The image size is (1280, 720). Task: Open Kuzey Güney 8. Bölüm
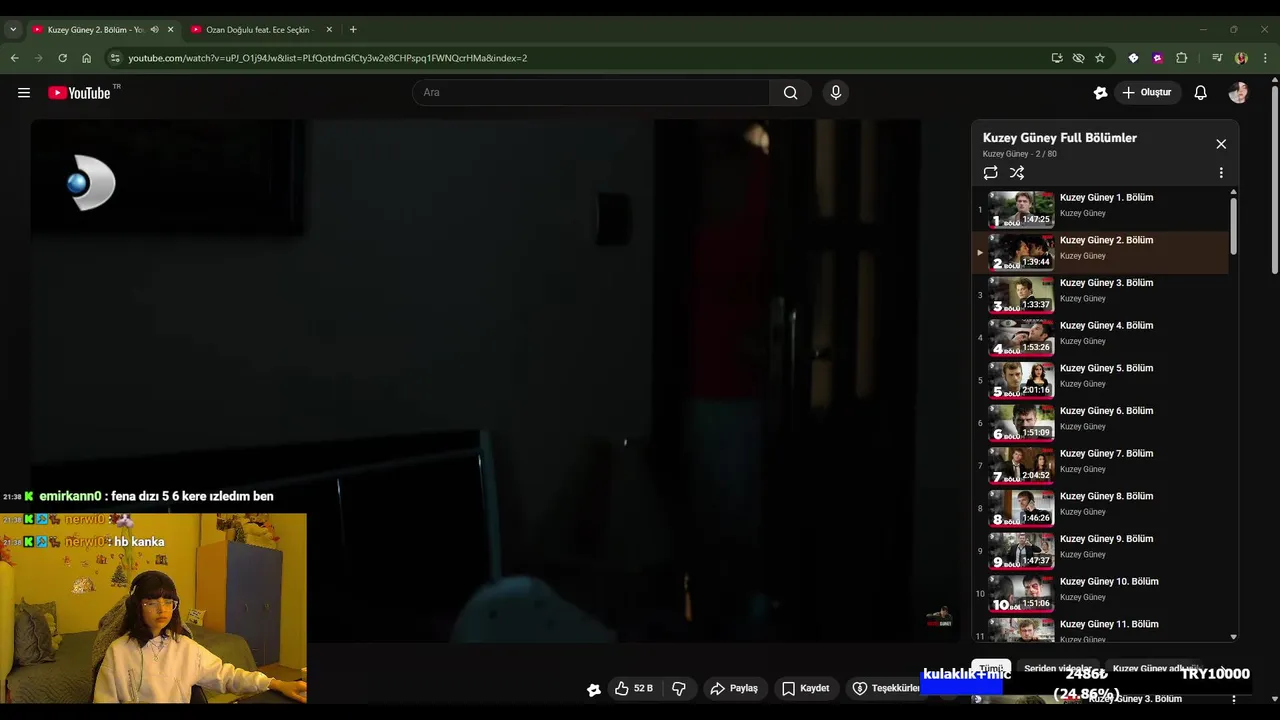(x=1100, y=508)
